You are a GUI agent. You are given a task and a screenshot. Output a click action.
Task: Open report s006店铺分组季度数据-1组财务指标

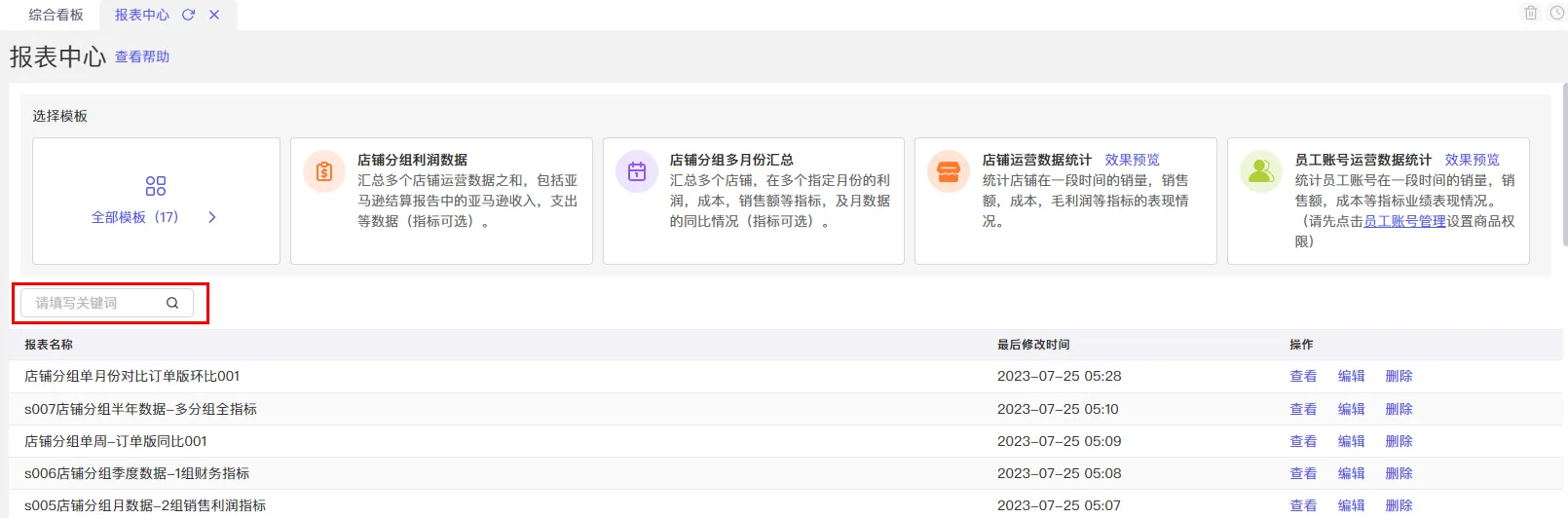click(136, 473)
